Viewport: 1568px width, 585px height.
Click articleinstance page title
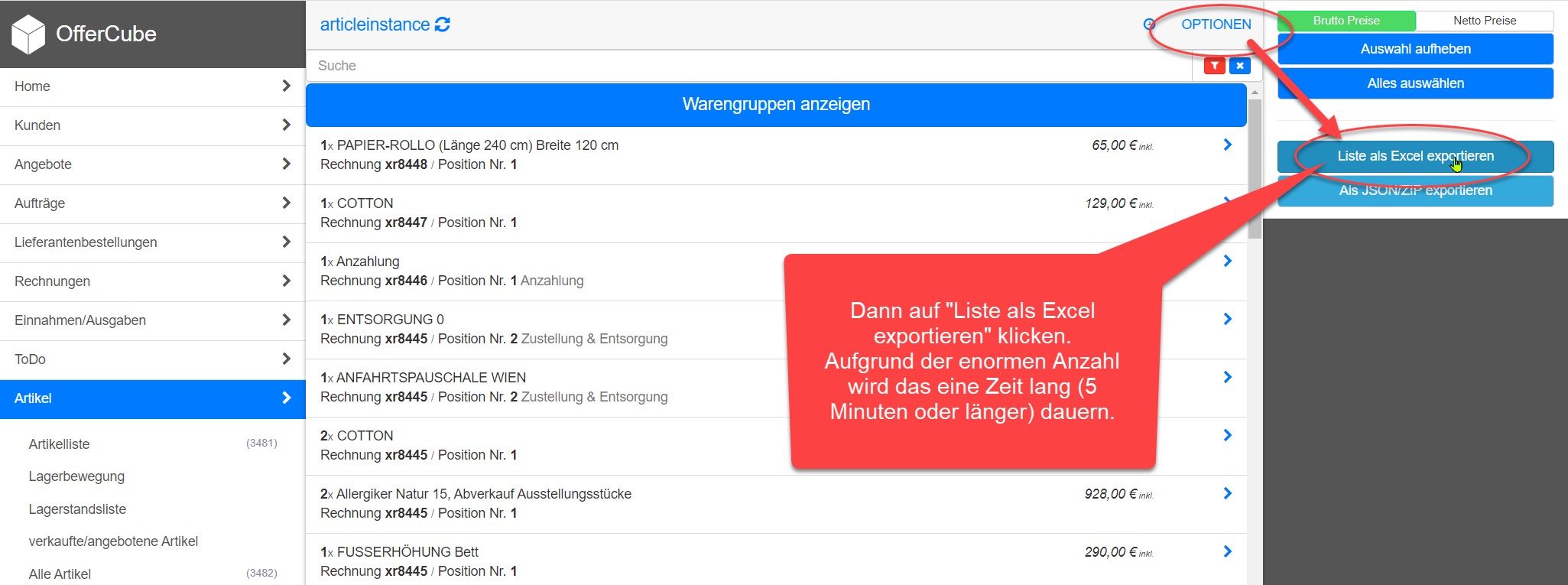tap(375, 24)
